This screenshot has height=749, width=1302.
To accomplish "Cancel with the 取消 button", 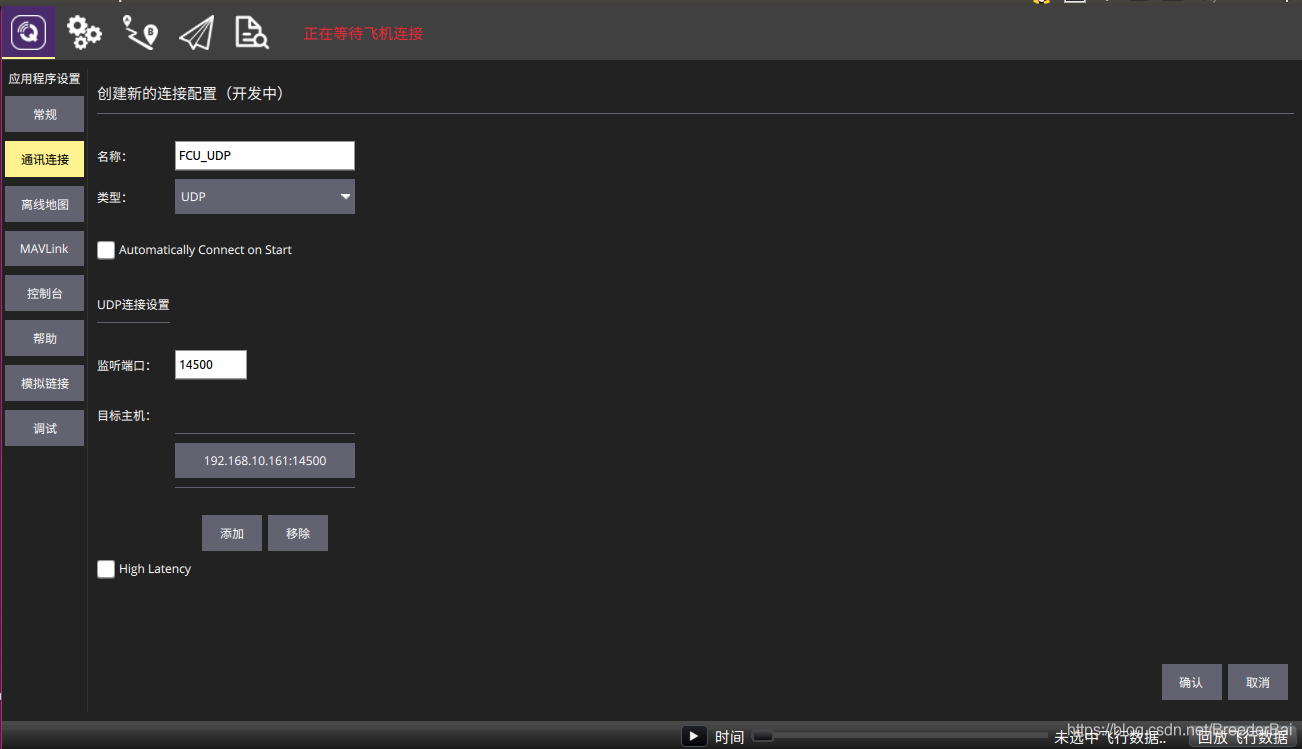I will tap(1258, 682).
